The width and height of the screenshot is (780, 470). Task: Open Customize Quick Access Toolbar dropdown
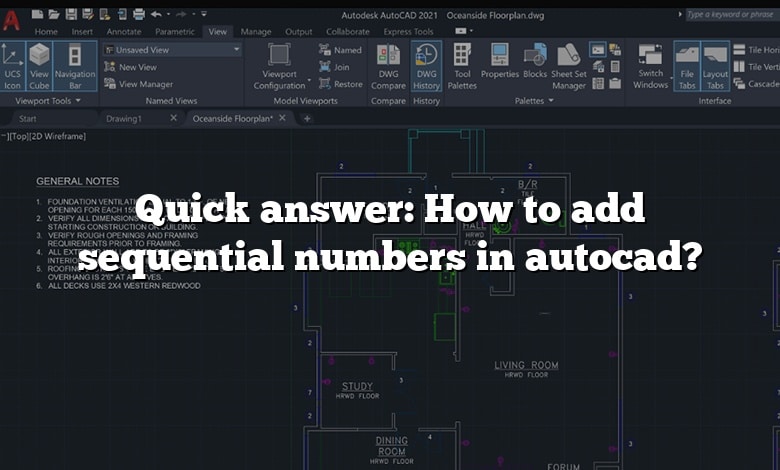click(204, 14)
